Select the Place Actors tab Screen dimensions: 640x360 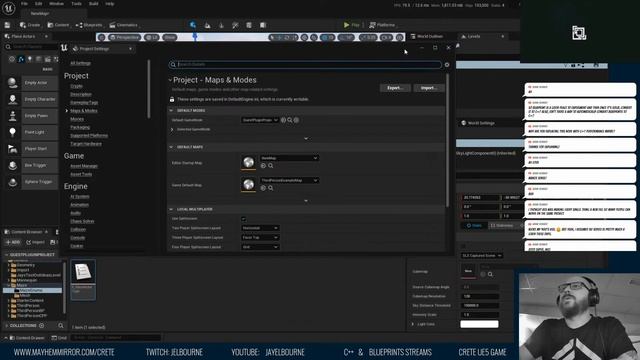[x=23, y=36]
